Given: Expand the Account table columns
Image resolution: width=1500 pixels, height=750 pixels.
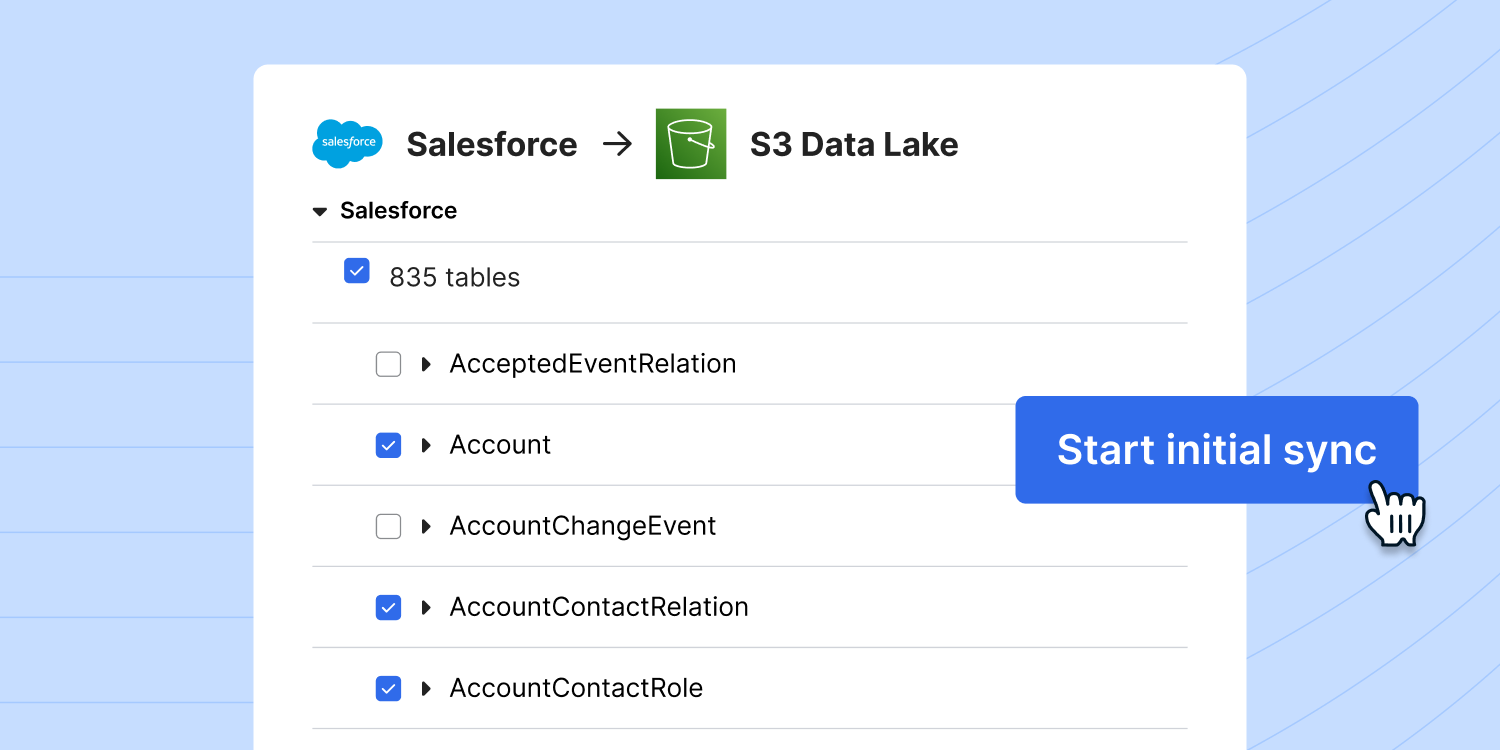Looking at the screenshot, I should (426, 445).
